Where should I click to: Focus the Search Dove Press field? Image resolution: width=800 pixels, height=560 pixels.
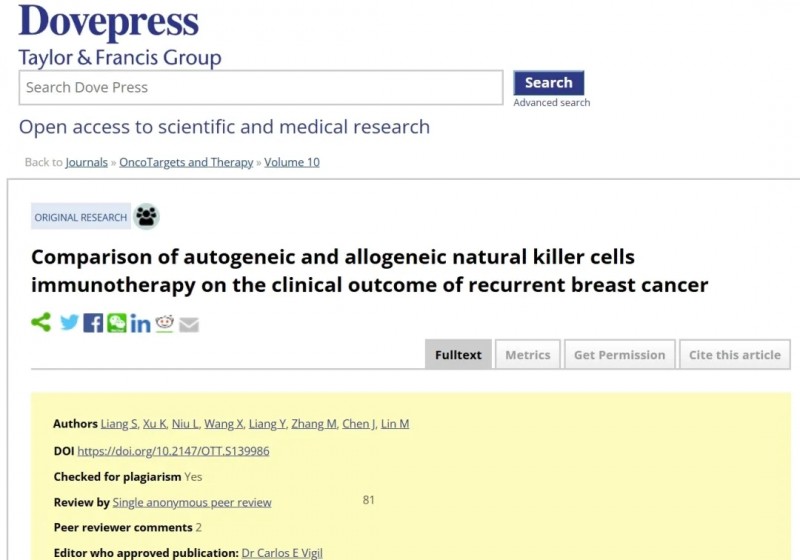(x=261, y=88)
